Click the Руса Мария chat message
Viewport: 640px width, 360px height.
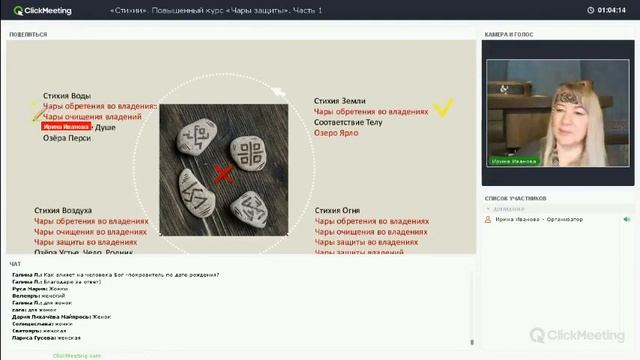tap(40, 289)
